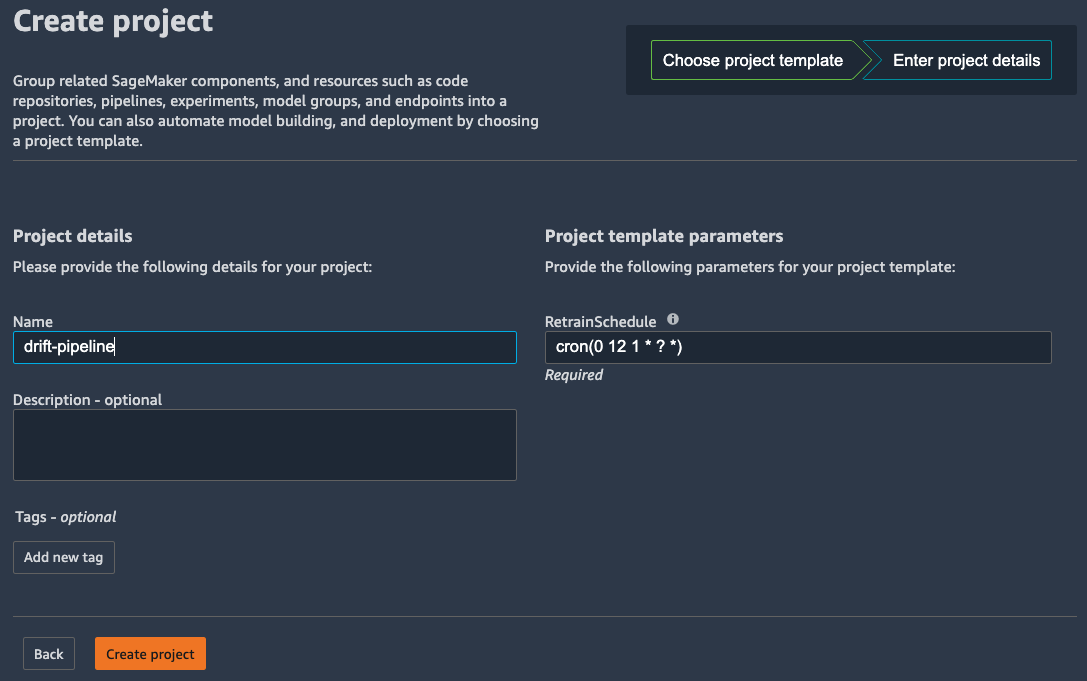Select the Enter project details step
The width and height of the screenshot is (1087, 681).
pos(966,60)
